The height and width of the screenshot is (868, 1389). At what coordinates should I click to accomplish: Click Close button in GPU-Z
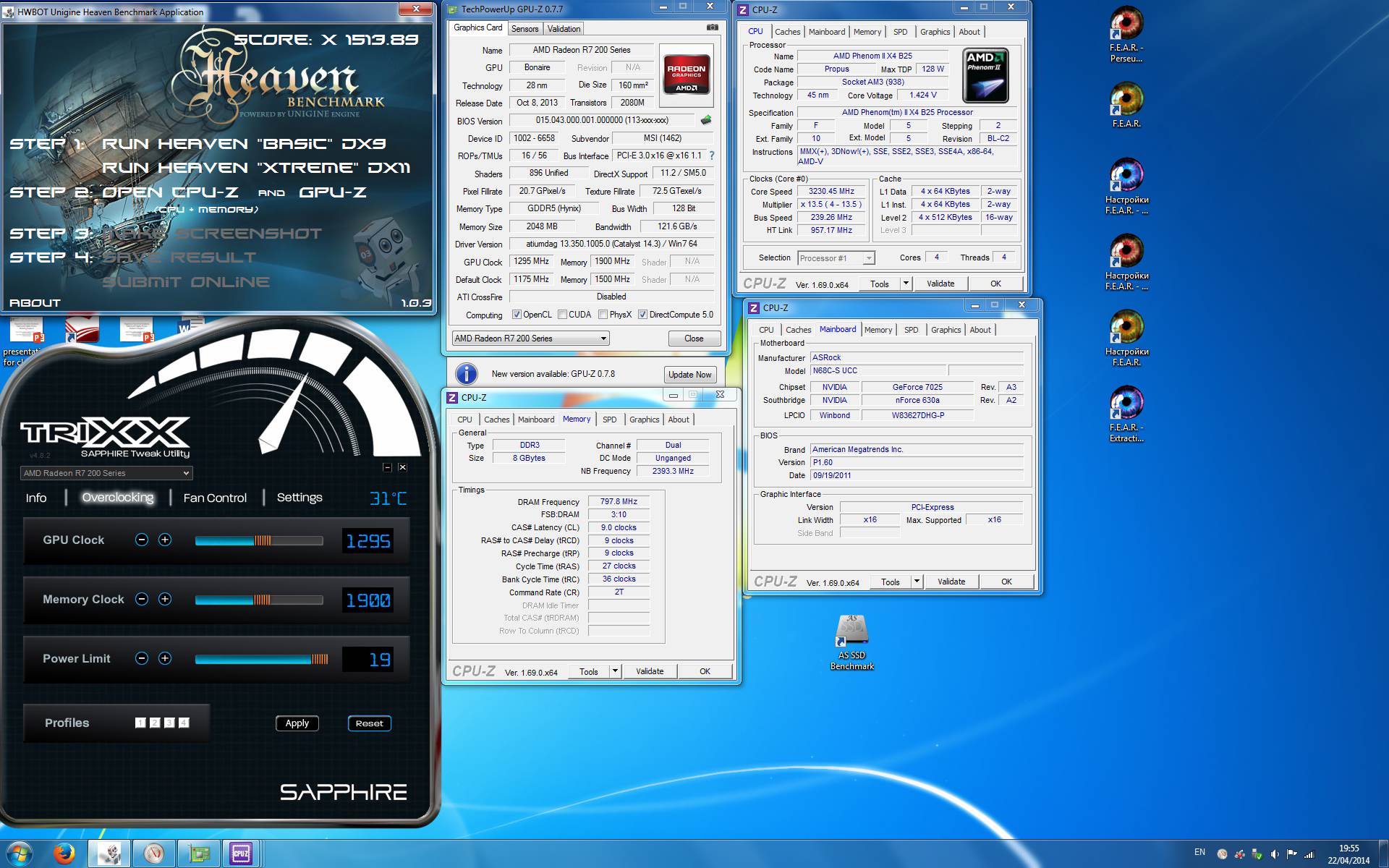coord(694,339)
